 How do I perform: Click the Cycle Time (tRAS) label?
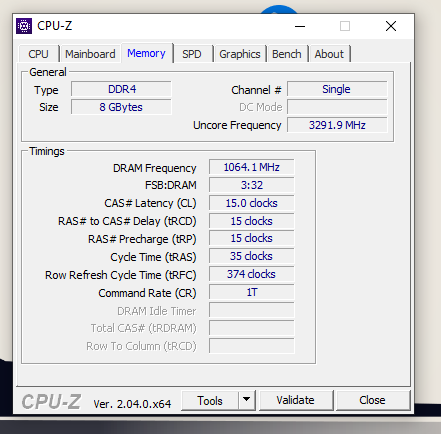pos(153,257)
